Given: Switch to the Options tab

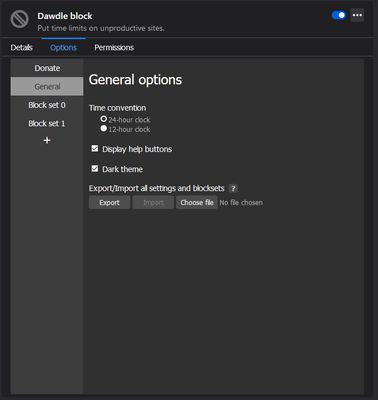Looking at the screenshot, I should point(63,48).
